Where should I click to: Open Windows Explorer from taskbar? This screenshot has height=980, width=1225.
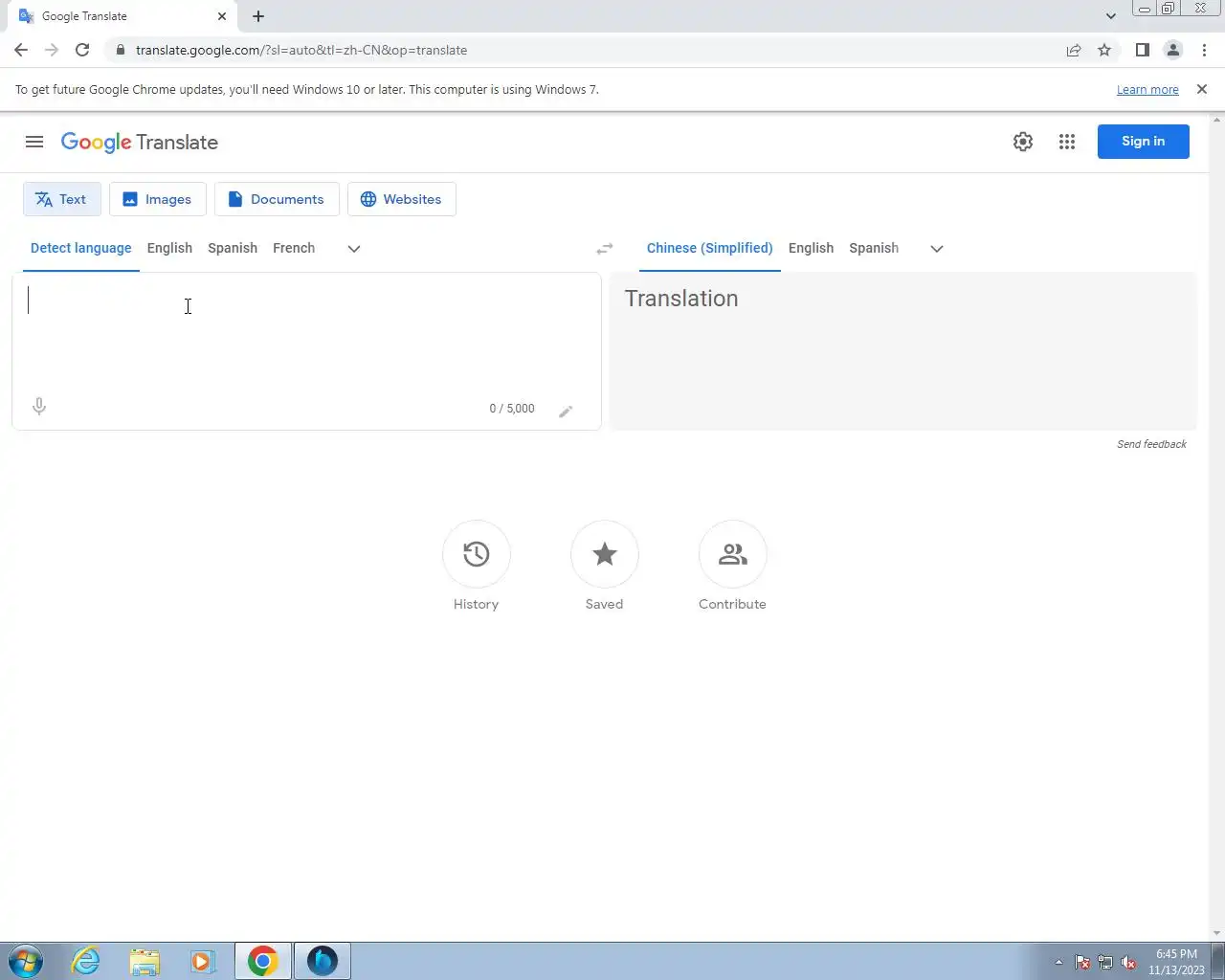coord(145,961)
